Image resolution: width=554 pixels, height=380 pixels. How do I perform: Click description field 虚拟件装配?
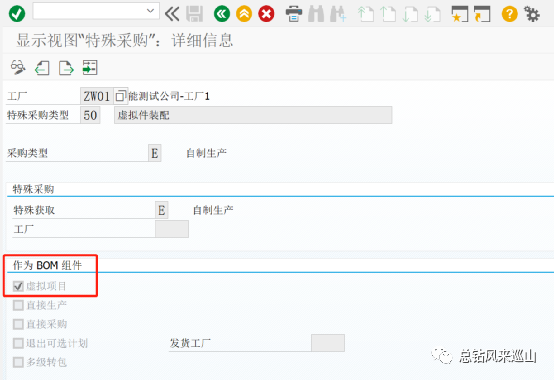click(253, 115)
